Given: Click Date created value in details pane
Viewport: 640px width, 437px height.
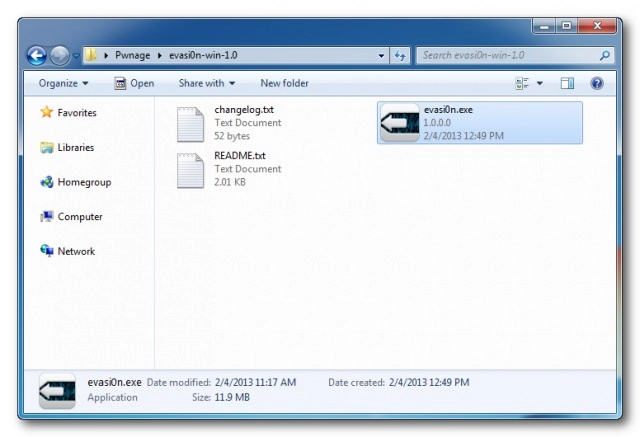Looking at the screenshot, I should click(x=429, y=382).
